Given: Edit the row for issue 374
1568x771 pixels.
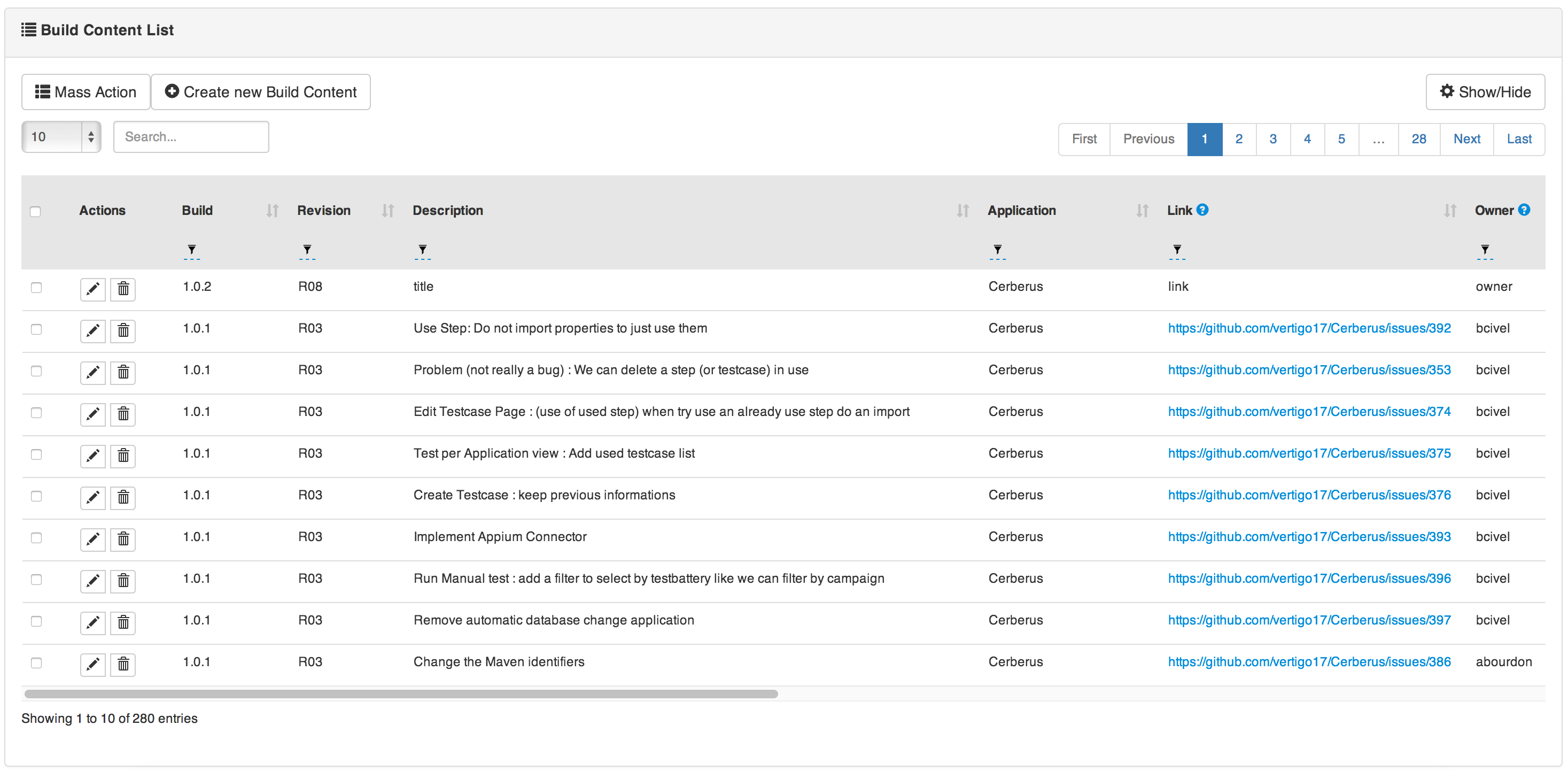Looking at the screenshot, I should (92, 414).
